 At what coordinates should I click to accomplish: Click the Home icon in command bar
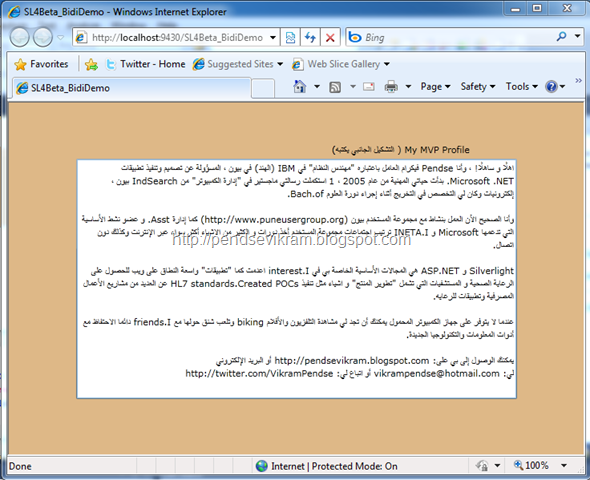tap(300, 87)
